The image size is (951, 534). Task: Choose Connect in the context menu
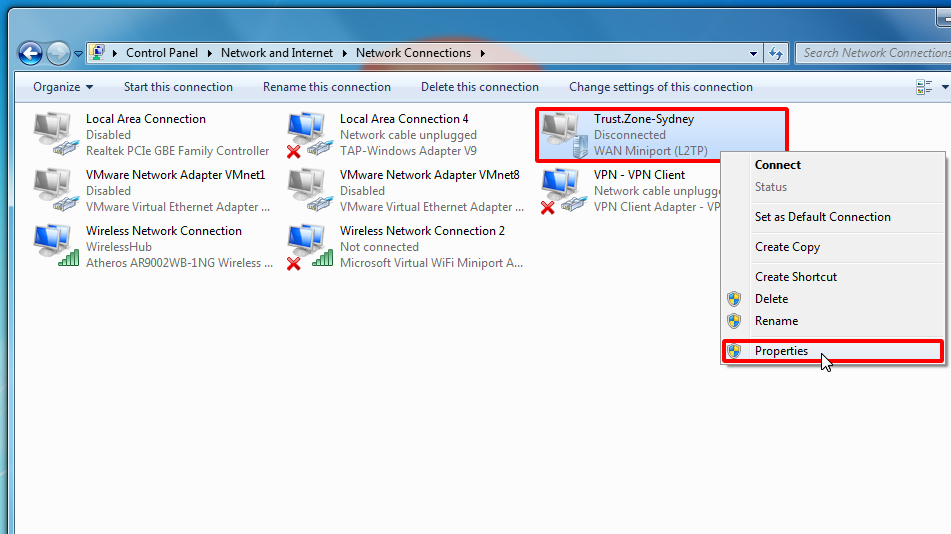[x=777, y=165]
